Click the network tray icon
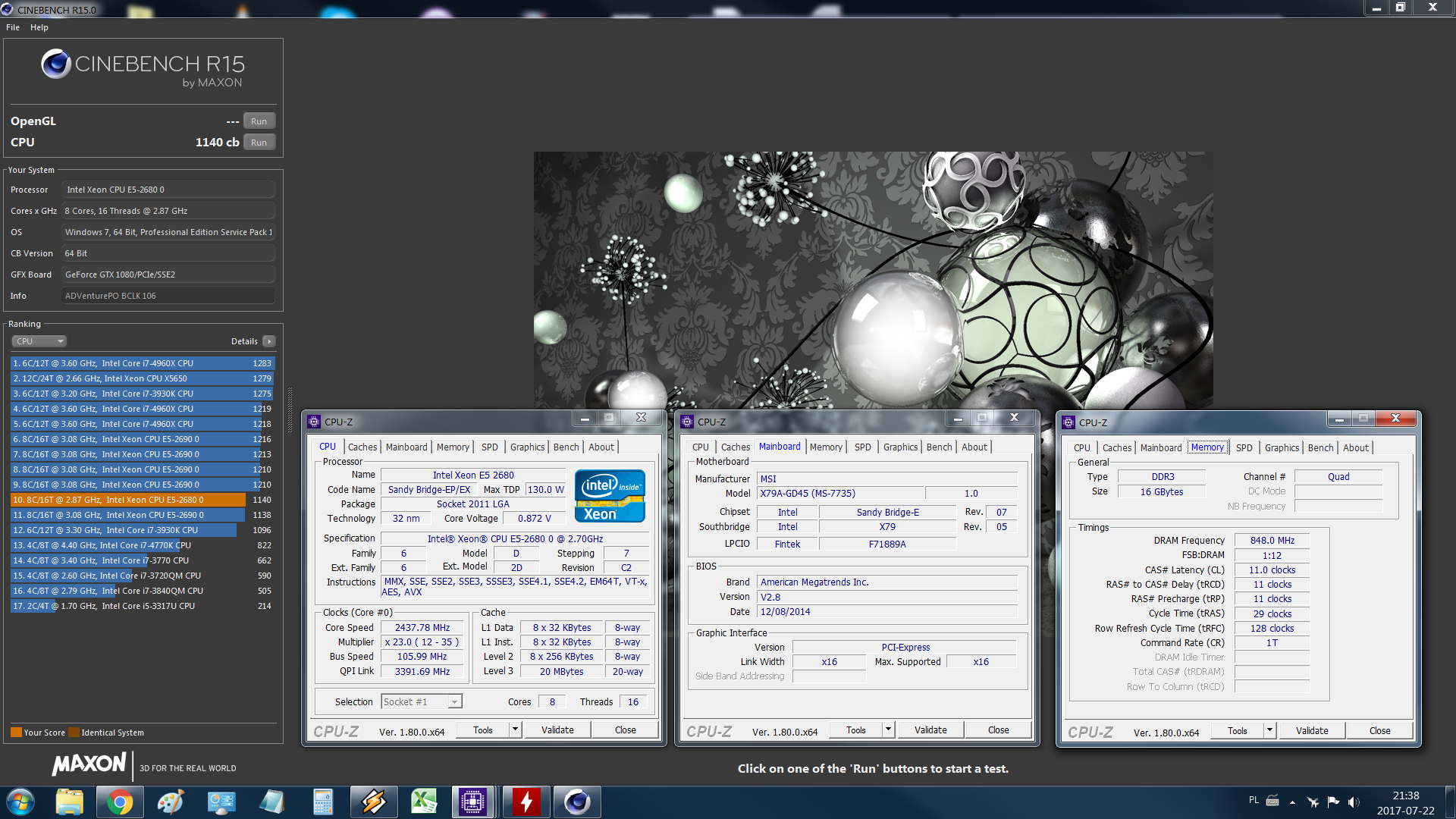 pos(1313,802)
